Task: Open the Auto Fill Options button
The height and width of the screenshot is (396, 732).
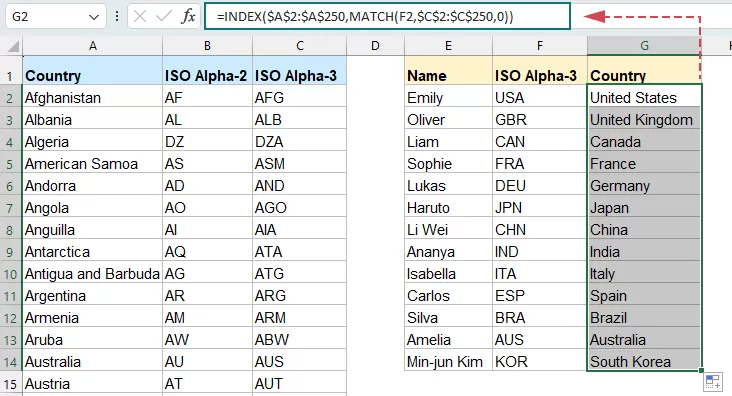Action: 713,382
